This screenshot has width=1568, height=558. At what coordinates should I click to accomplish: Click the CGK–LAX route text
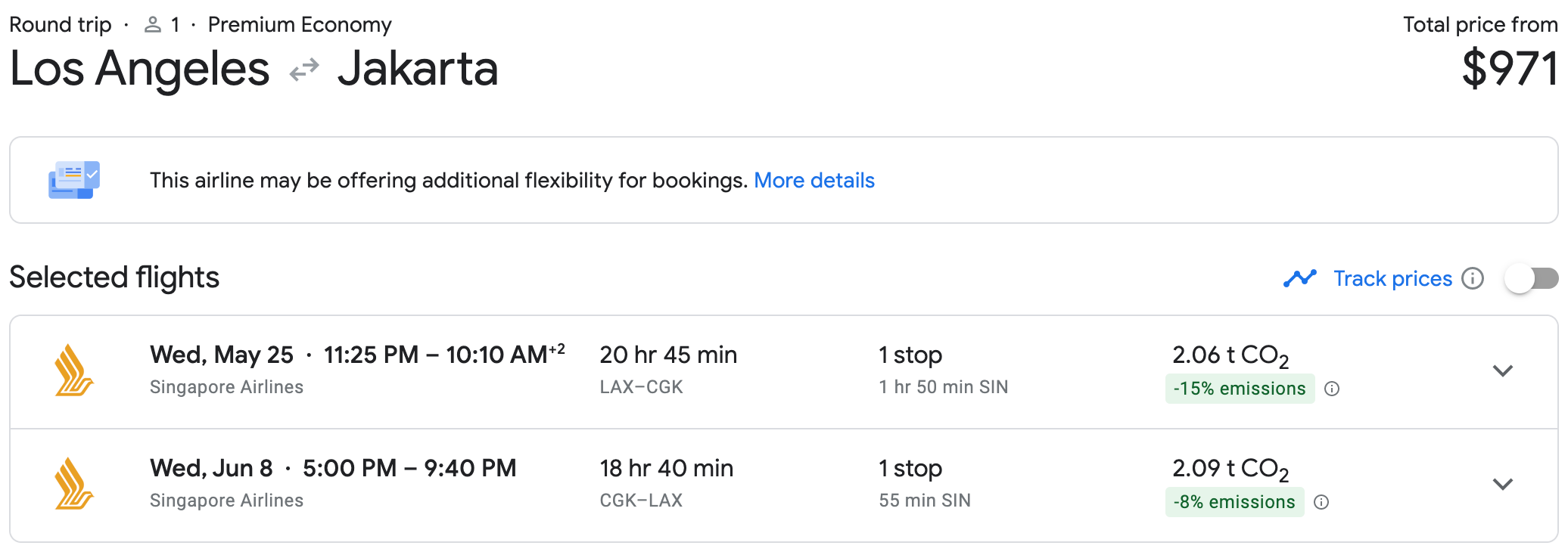pyautogui.click(x=641, y=501)
